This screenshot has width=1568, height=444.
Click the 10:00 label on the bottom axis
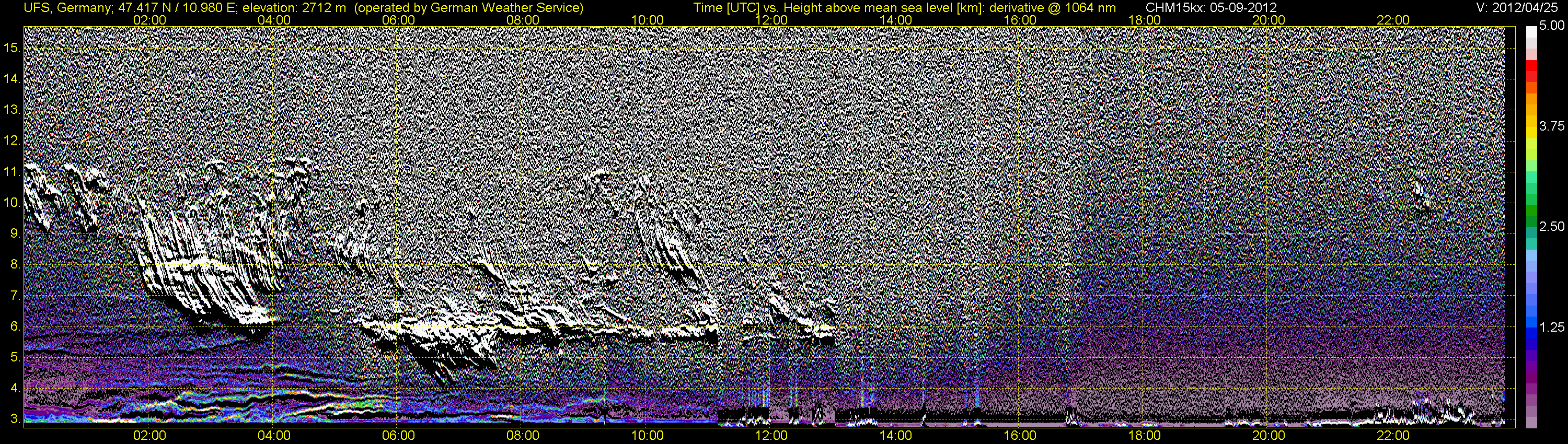[x=647, y=436]
